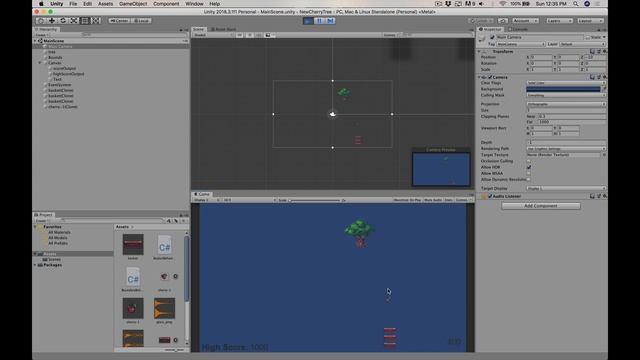
Task: Switch to the Scene tab
Action: click(x=198, y=29)
